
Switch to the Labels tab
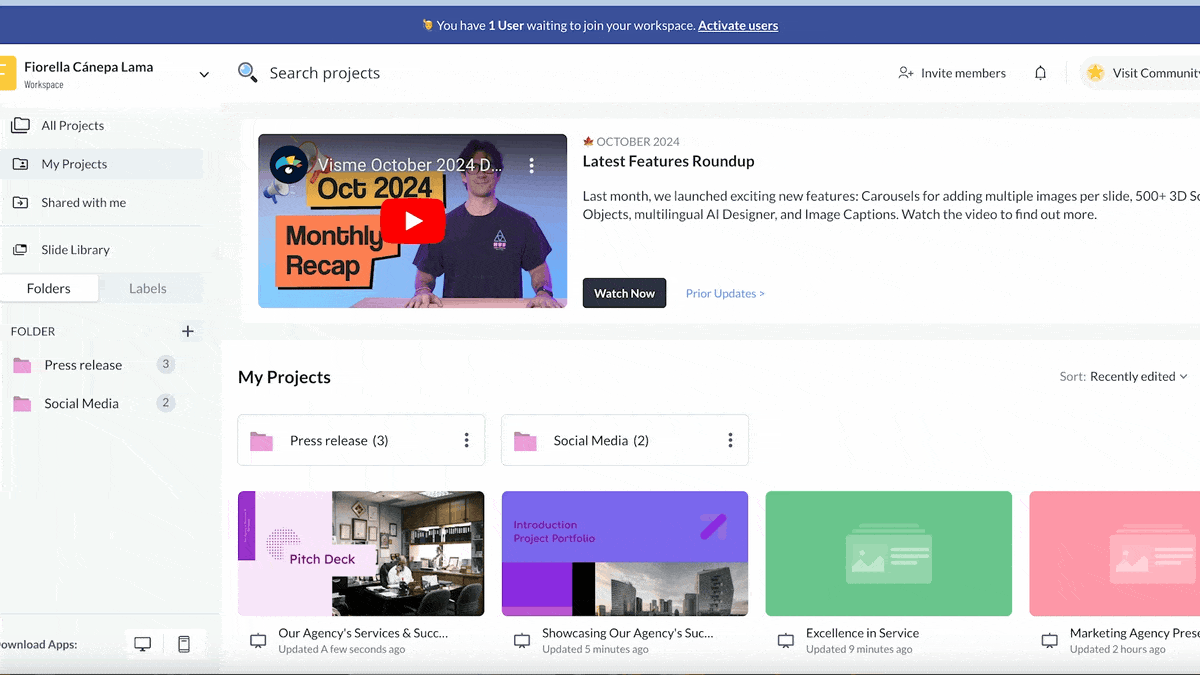149,288
